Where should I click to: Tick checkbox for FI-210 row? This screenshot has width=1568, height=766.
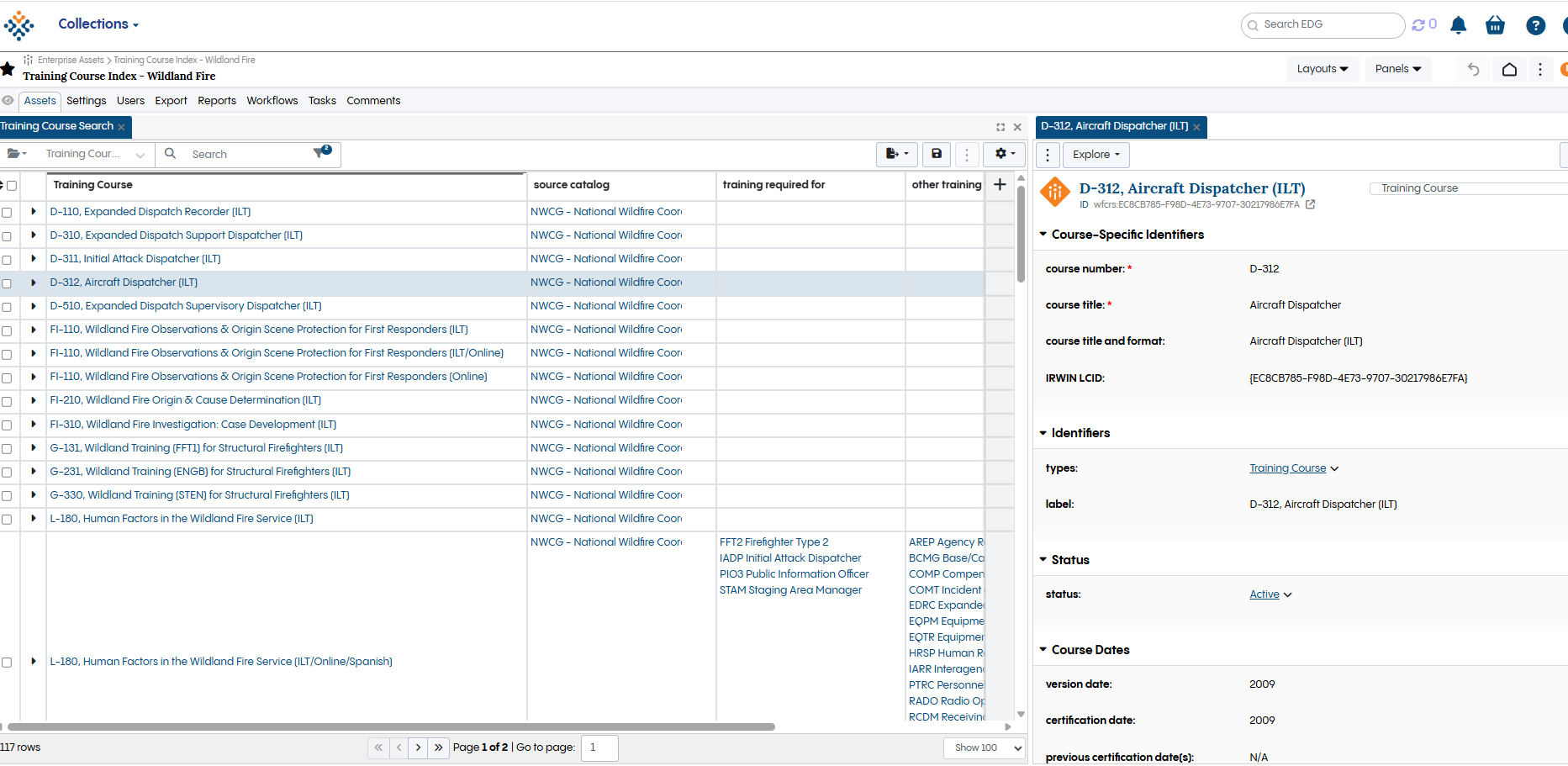(x=7, y=401)
